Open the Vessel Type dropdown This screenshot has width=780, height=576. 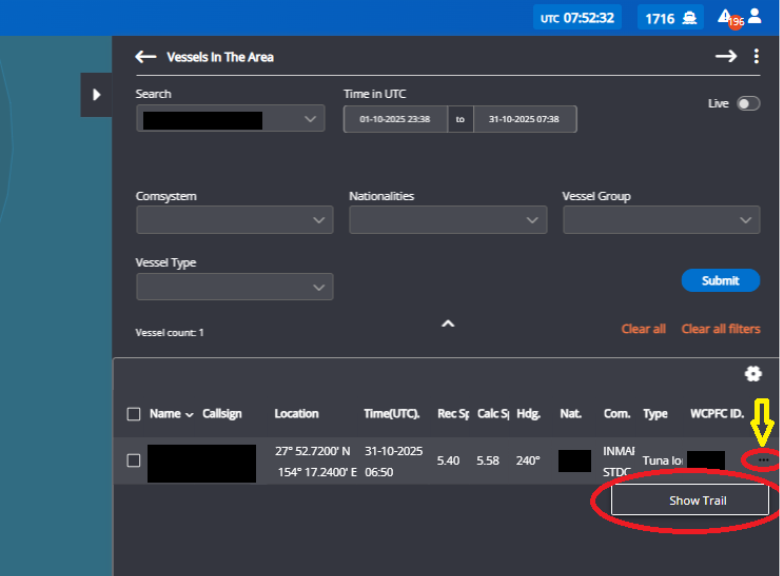235,287
